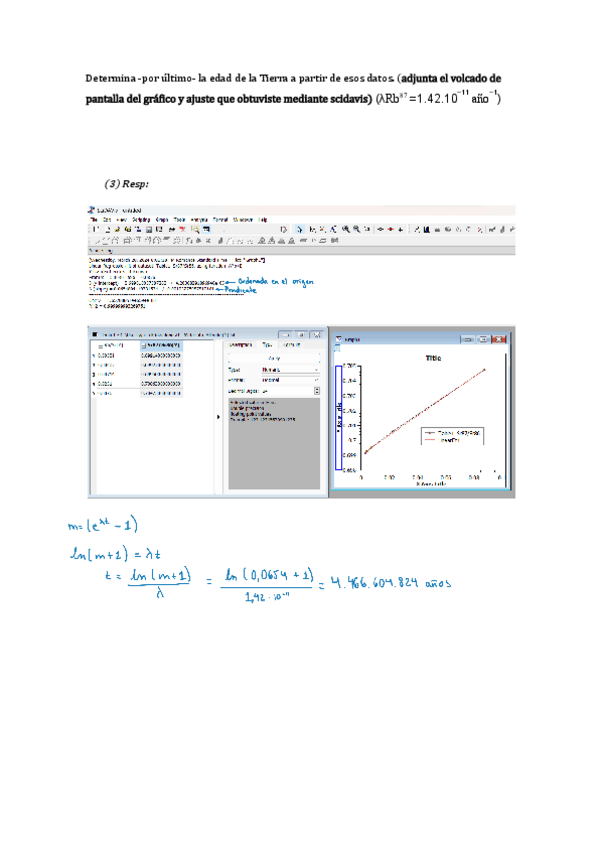This screenshot has height=848, width=600.
Task: Click the R^2 value line in results log
Action: point(117,306)
